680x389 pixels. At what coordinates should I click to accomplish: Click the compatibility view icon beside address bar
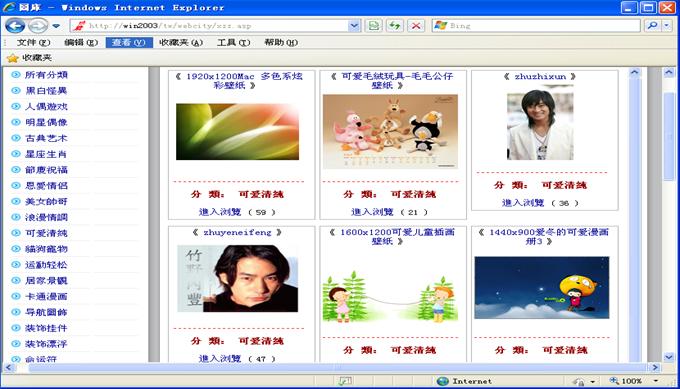[373, 26]
